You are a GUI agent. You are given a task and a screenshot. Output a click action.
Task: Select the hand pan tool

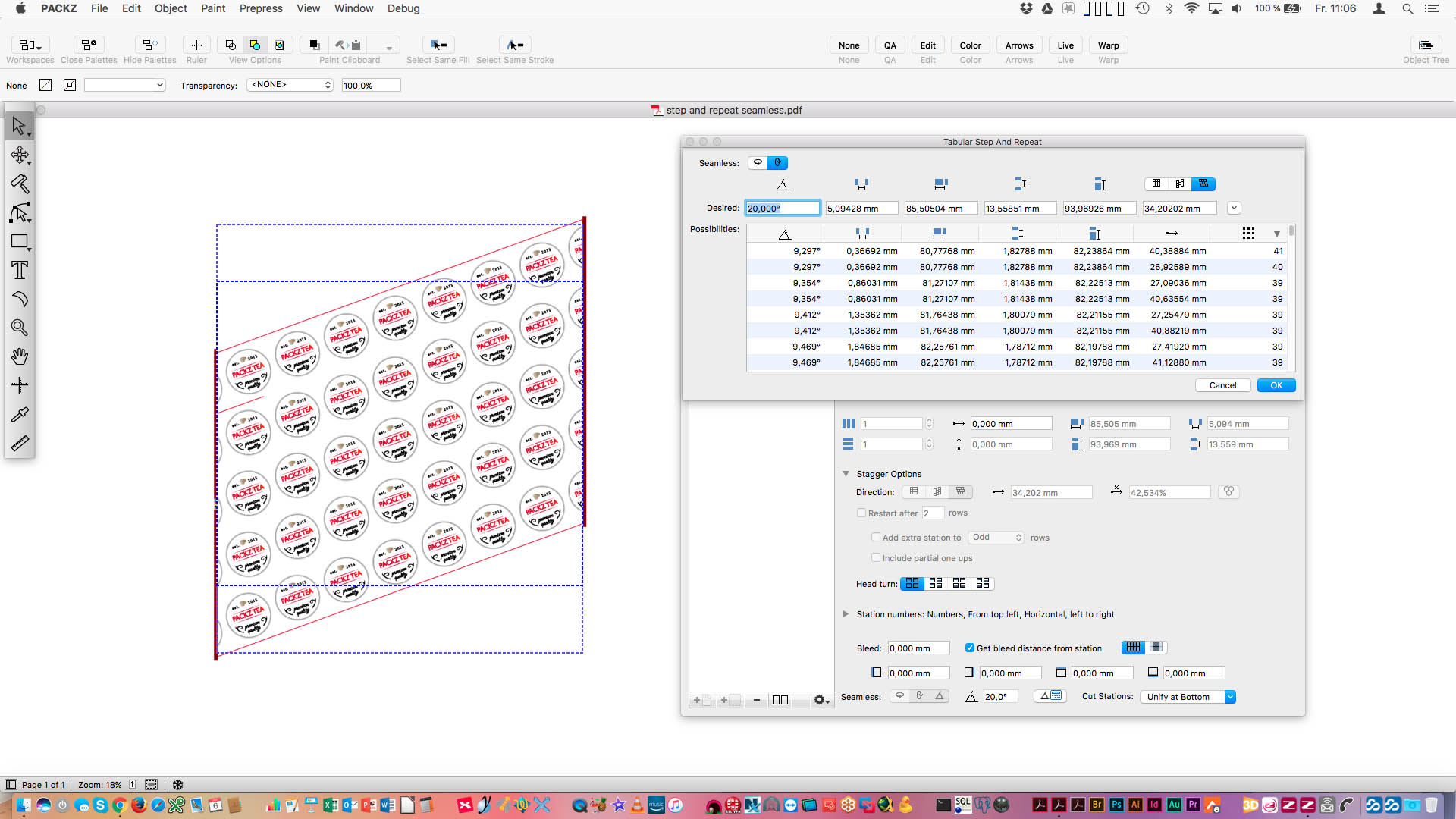point(19,356)
